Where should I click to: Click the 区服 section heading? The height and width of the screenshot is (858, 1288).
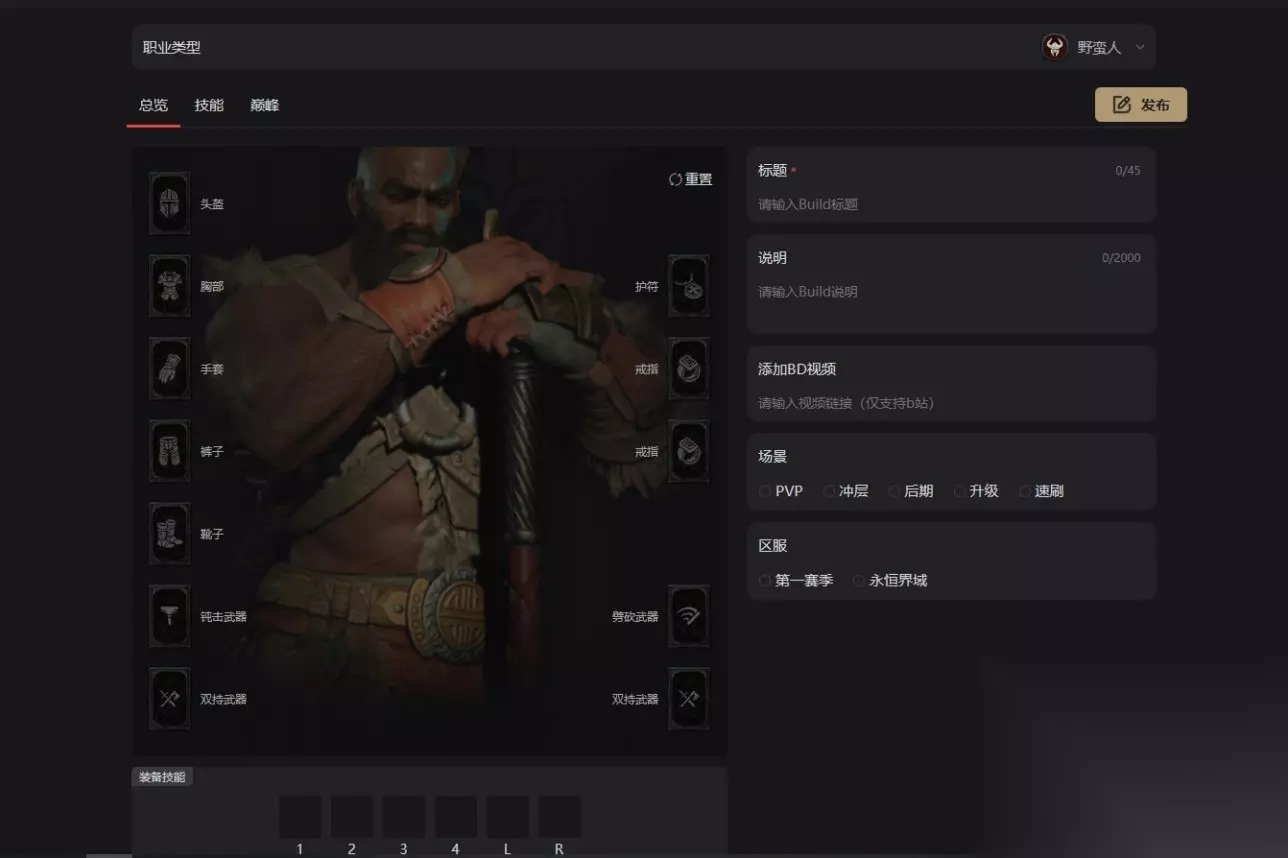point(773,545)
